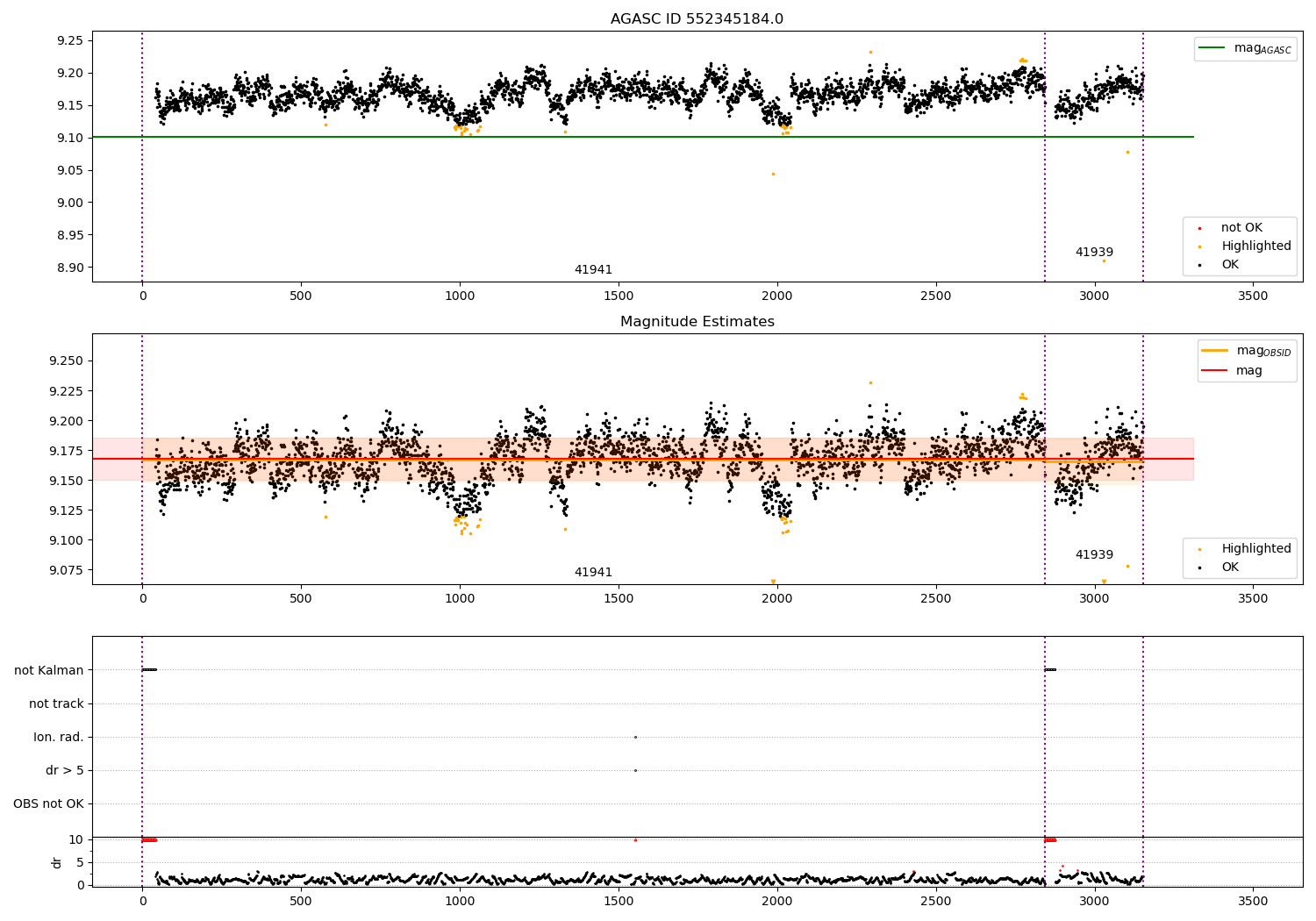1316x921 pixels.
Task: Select the mag AGASC legend label in top plot
Action: pyautogui.click(x=1262, y=48)
